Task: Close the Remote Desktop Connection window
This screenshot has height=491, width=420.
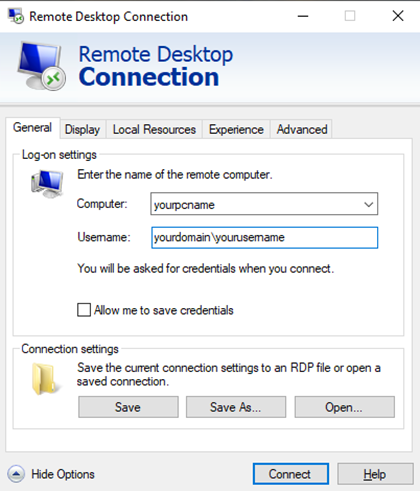Action: click(398, 16)
